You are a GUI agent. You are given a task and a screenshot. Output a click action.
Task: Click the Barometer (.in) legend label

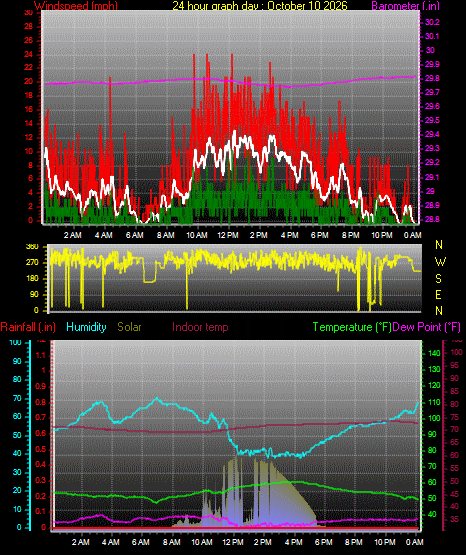(x=405, y=5)
